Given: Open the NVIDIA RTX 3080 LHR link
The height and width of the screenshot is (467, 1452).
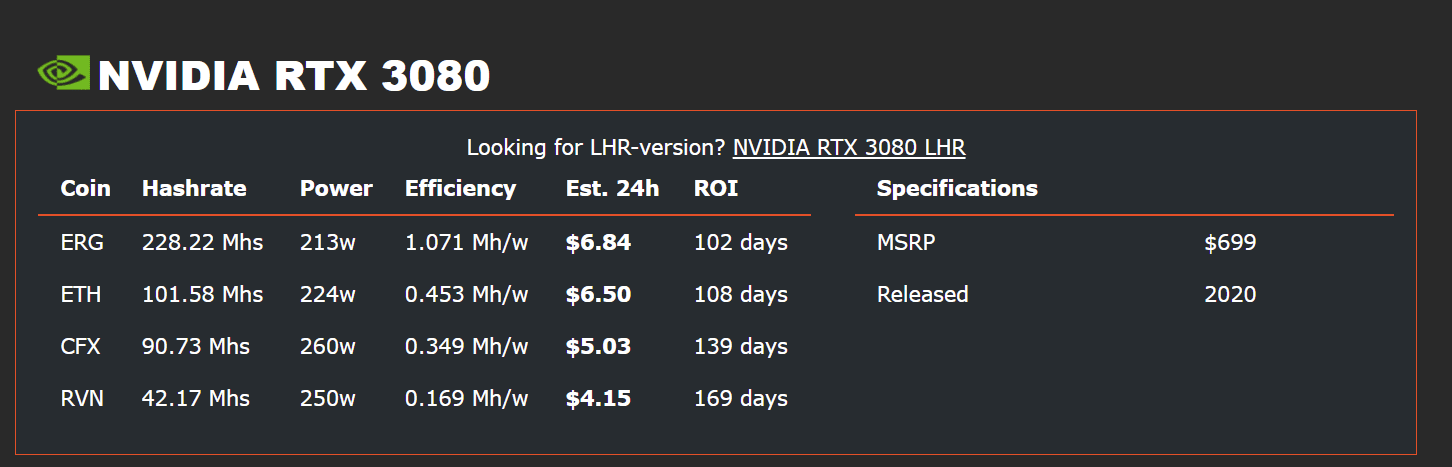Looking at the screenshot, I should coord(849,148).
